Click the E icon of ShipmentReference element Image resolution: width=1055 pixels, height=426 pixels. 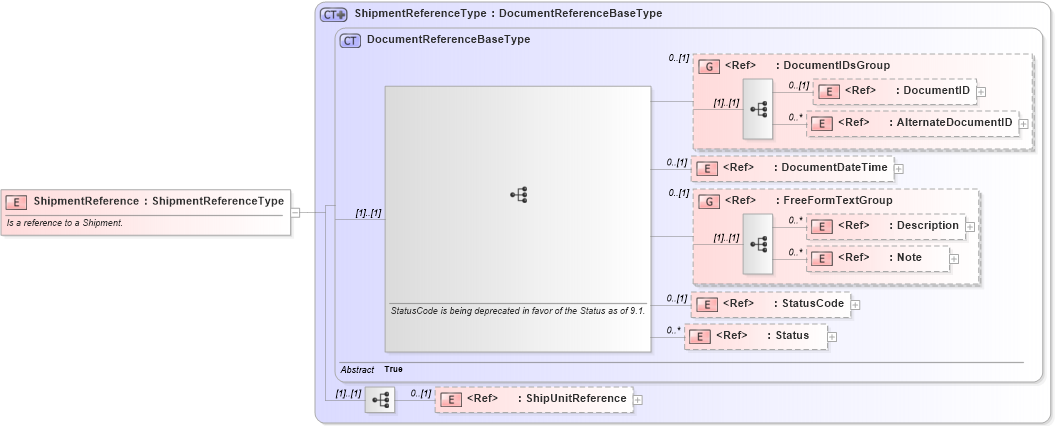[x=16, y=201]
